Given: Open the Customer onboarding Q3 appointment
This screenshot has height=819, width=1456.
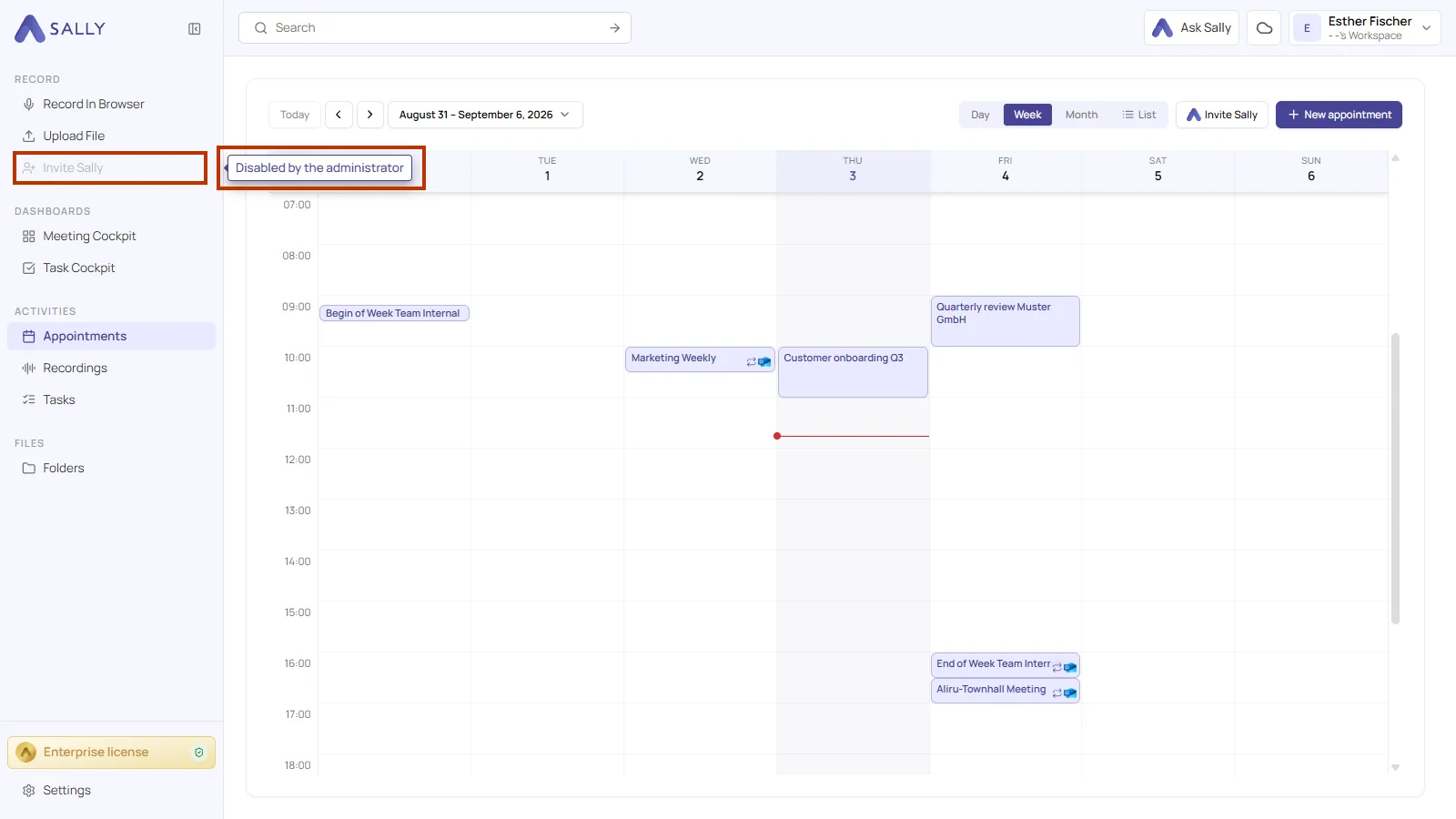Looking at the screenshot, I should tap(853, 372).
